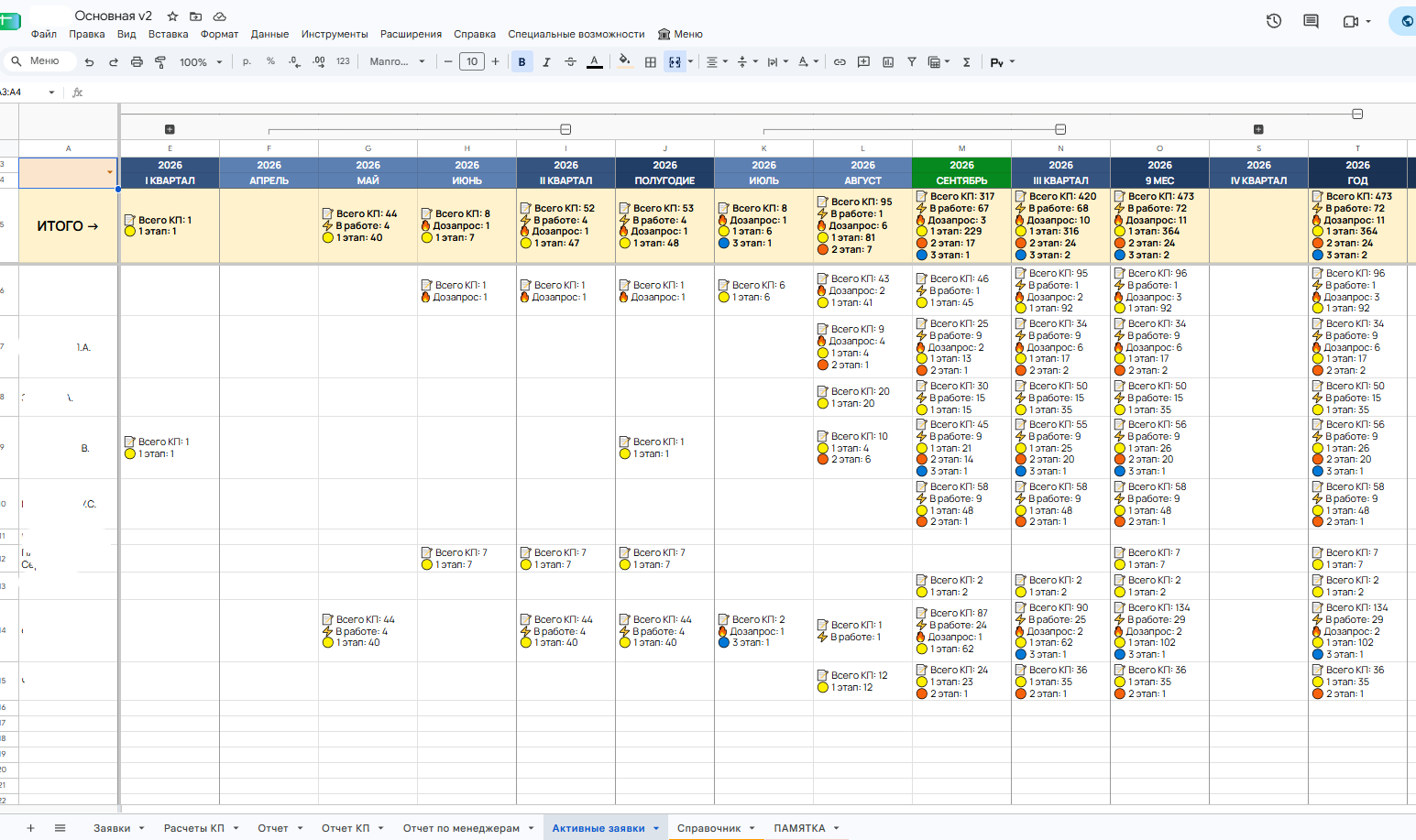The width and height of the screenshot is (1416, 840).
Task: Open the functions sigma menu
Action: [x=966, y=62]
